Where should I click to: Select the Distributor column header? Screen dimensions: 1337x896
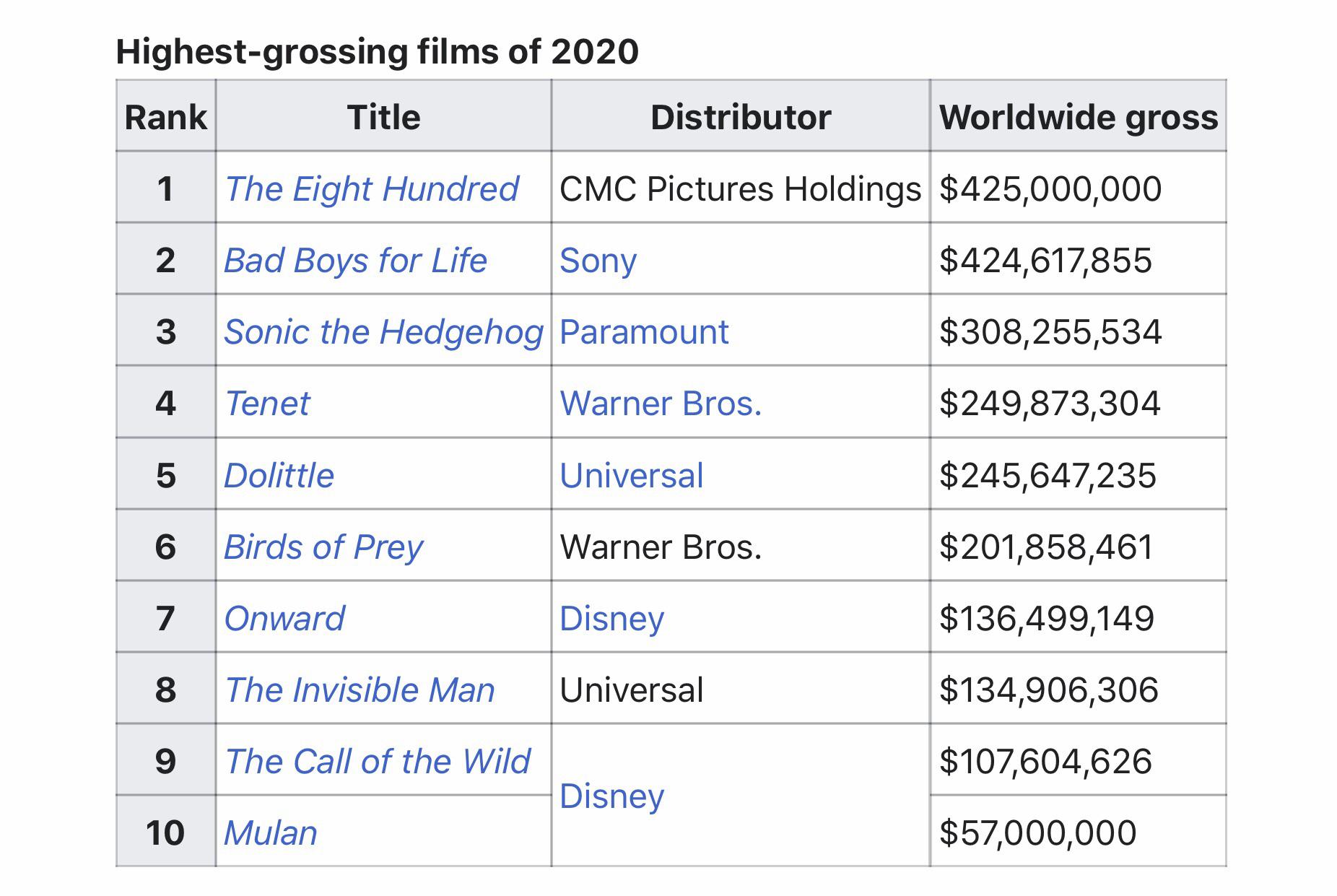[x=741, y=118]
